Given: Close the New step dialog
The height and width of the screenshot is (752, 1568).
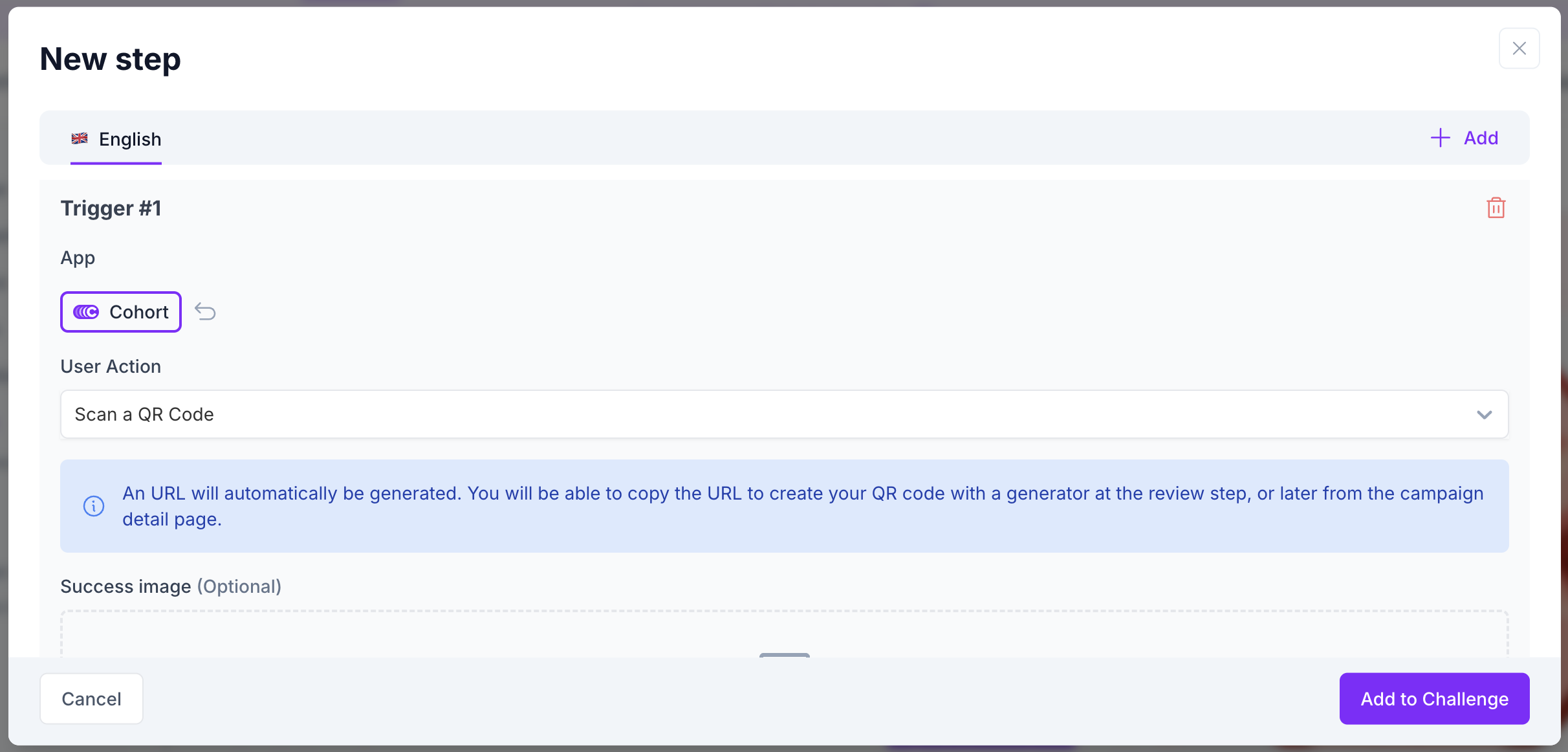Looking at the screenshot, I should (x=1519, y=49).
